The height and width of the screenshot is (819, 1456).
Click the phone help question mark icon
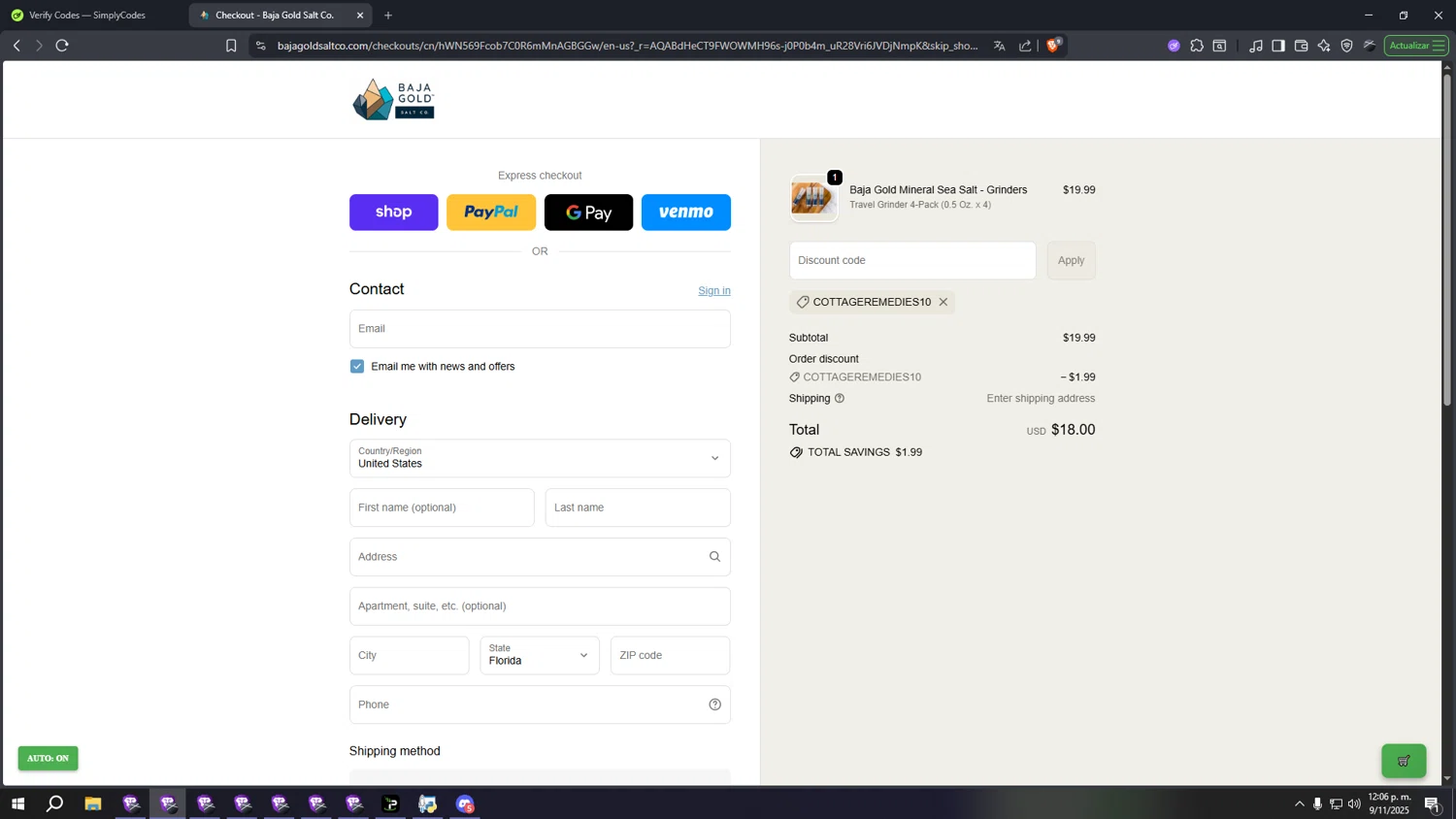point(715,705)
